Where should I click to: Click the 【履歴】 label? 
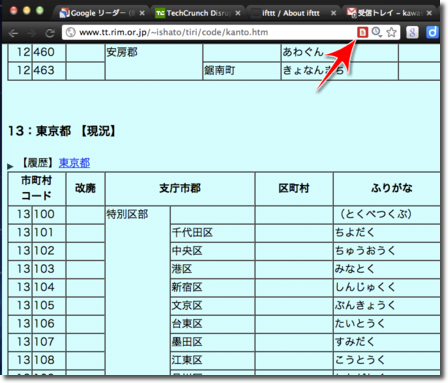point(38,163)
